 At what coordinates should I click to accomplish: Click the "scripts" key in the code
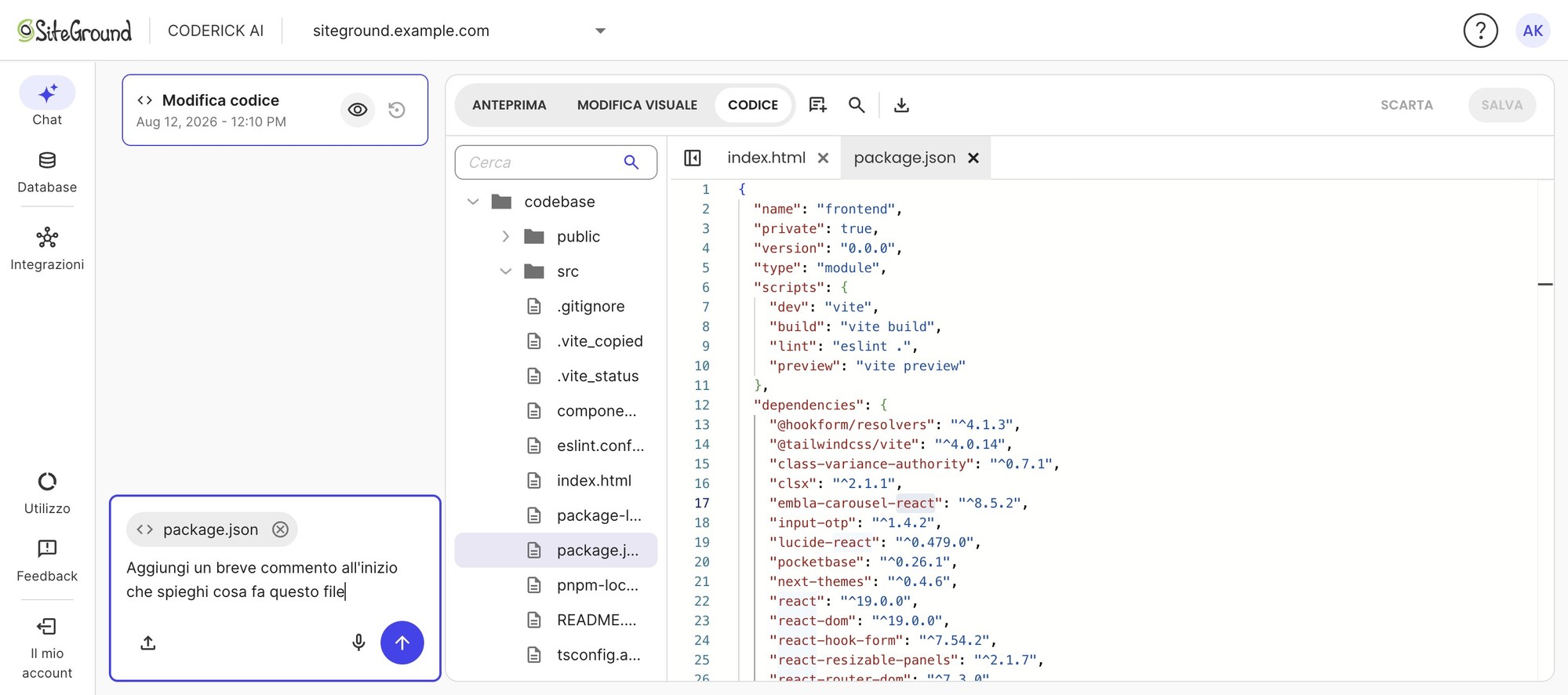pos(788,287)
